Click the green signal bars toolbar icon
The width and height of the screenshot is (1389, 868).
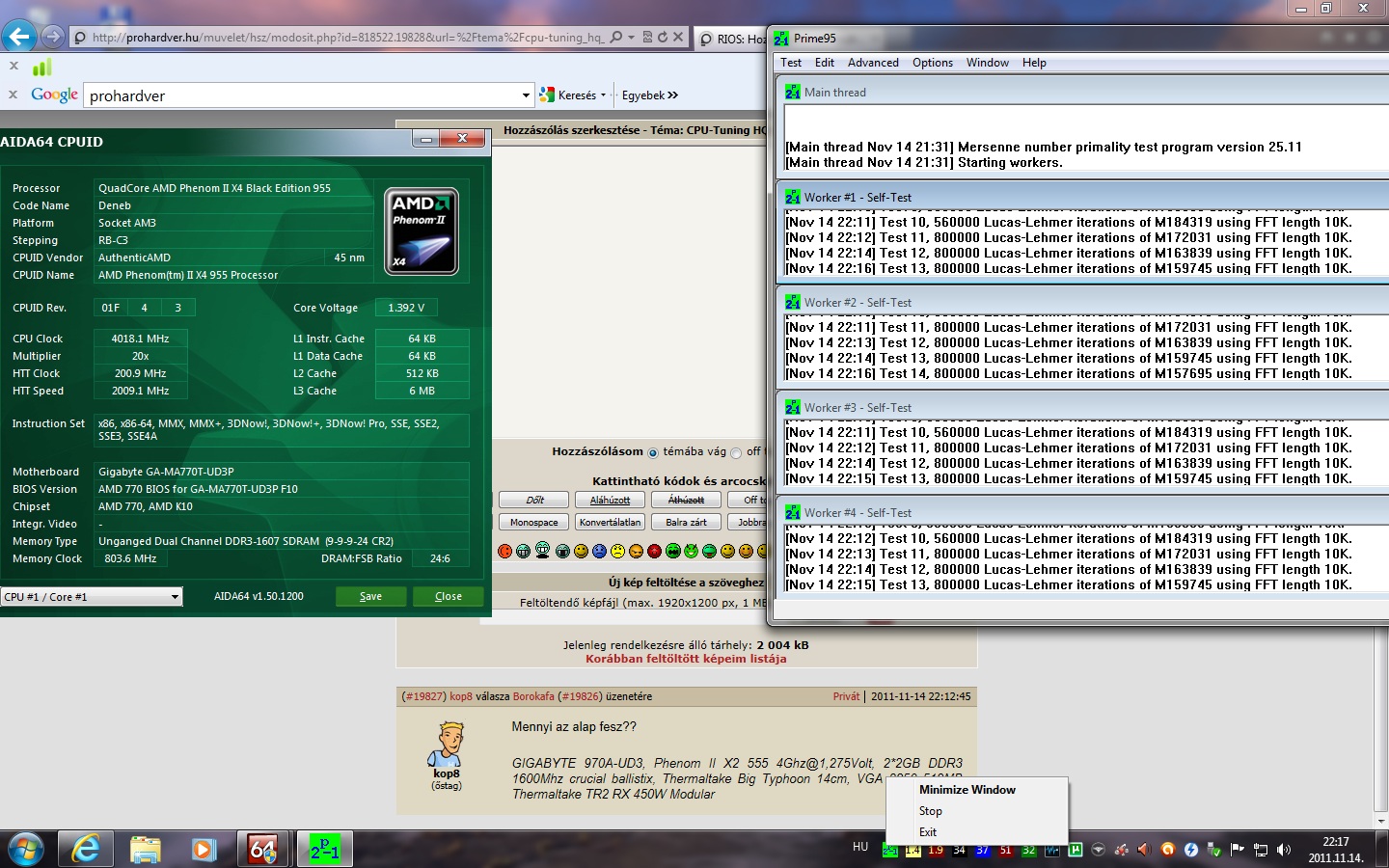coord(41,68)
